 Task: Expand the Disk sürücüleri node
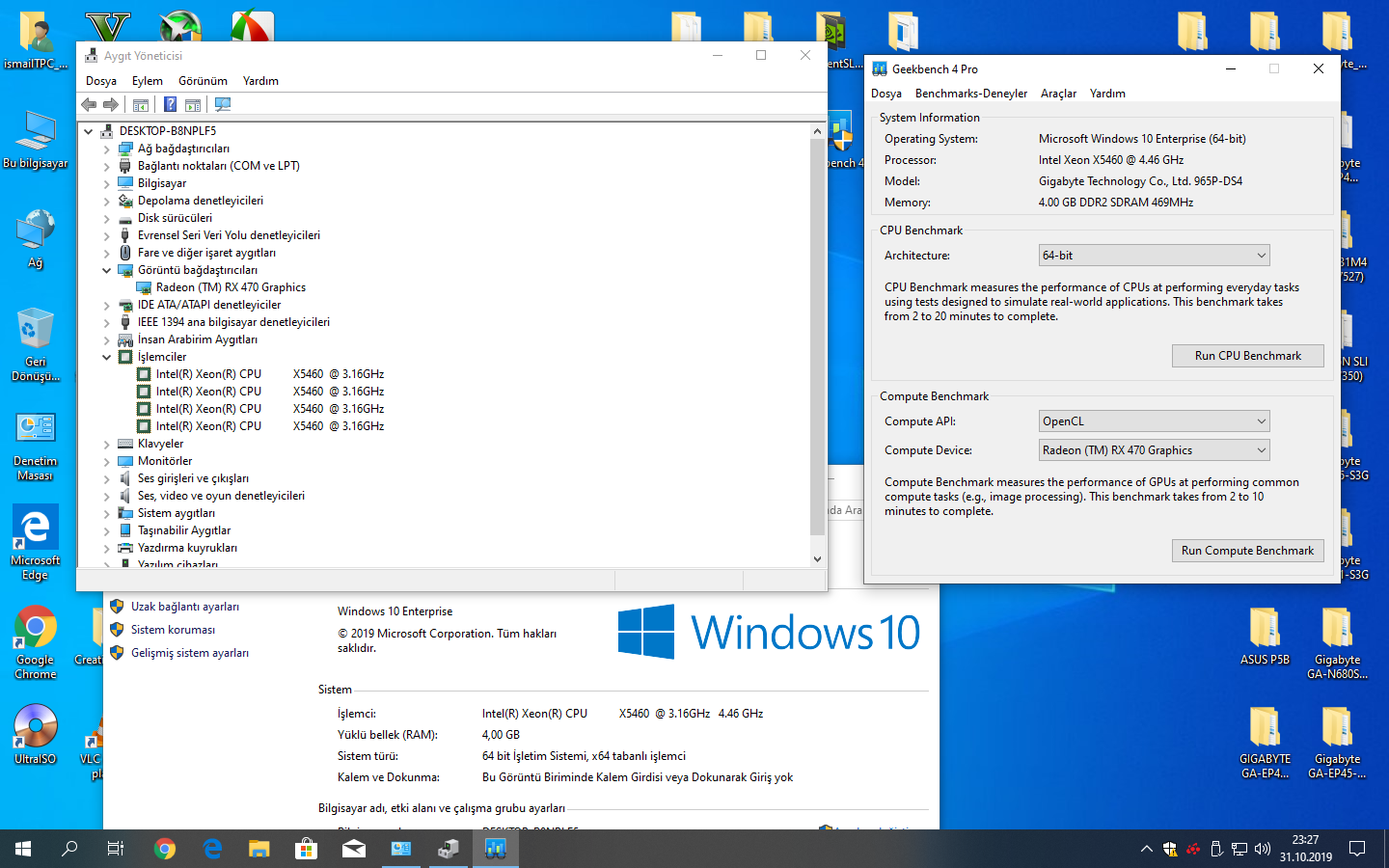pos(106,218)
